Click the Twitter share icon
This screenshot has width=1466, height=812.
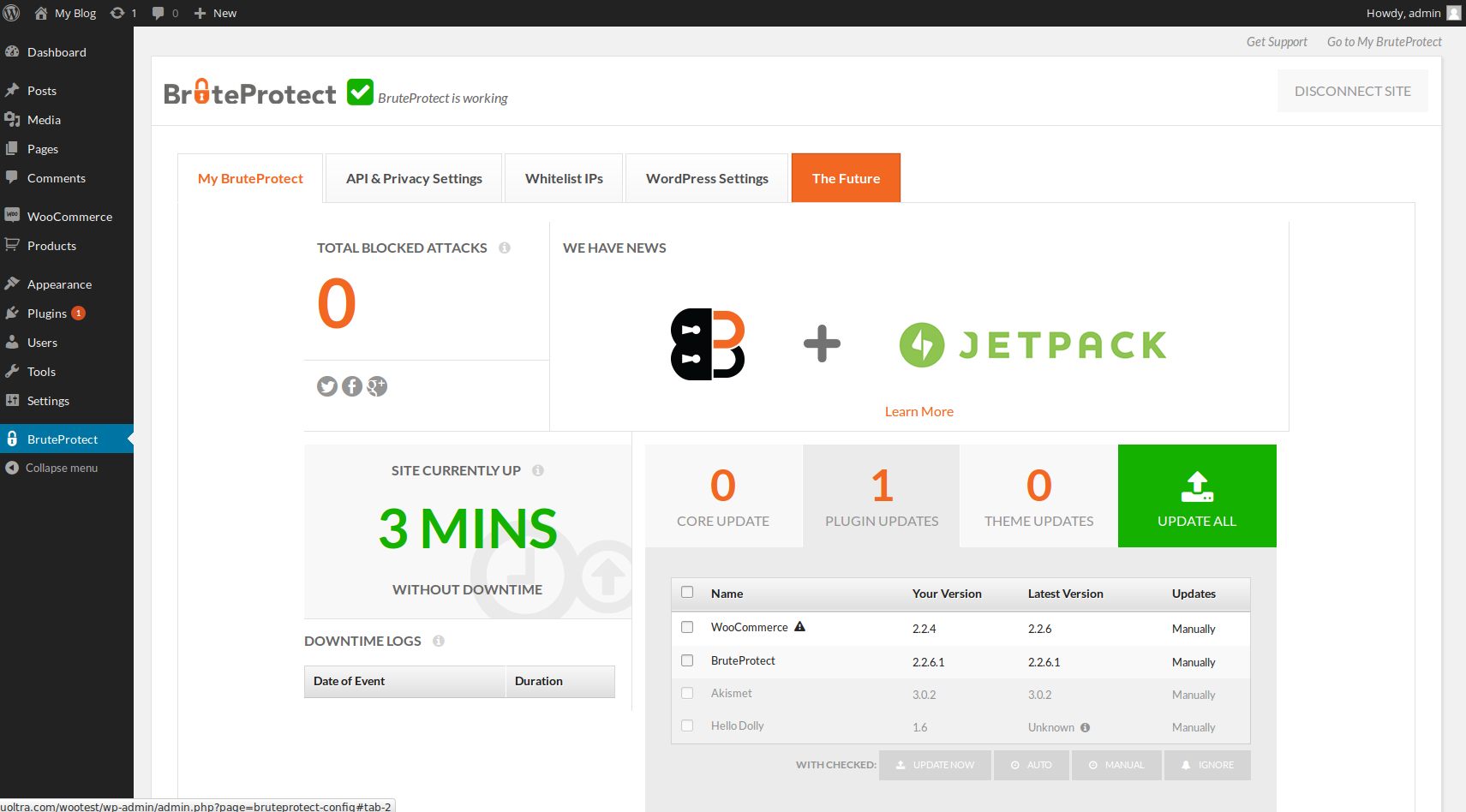point(326,386)
